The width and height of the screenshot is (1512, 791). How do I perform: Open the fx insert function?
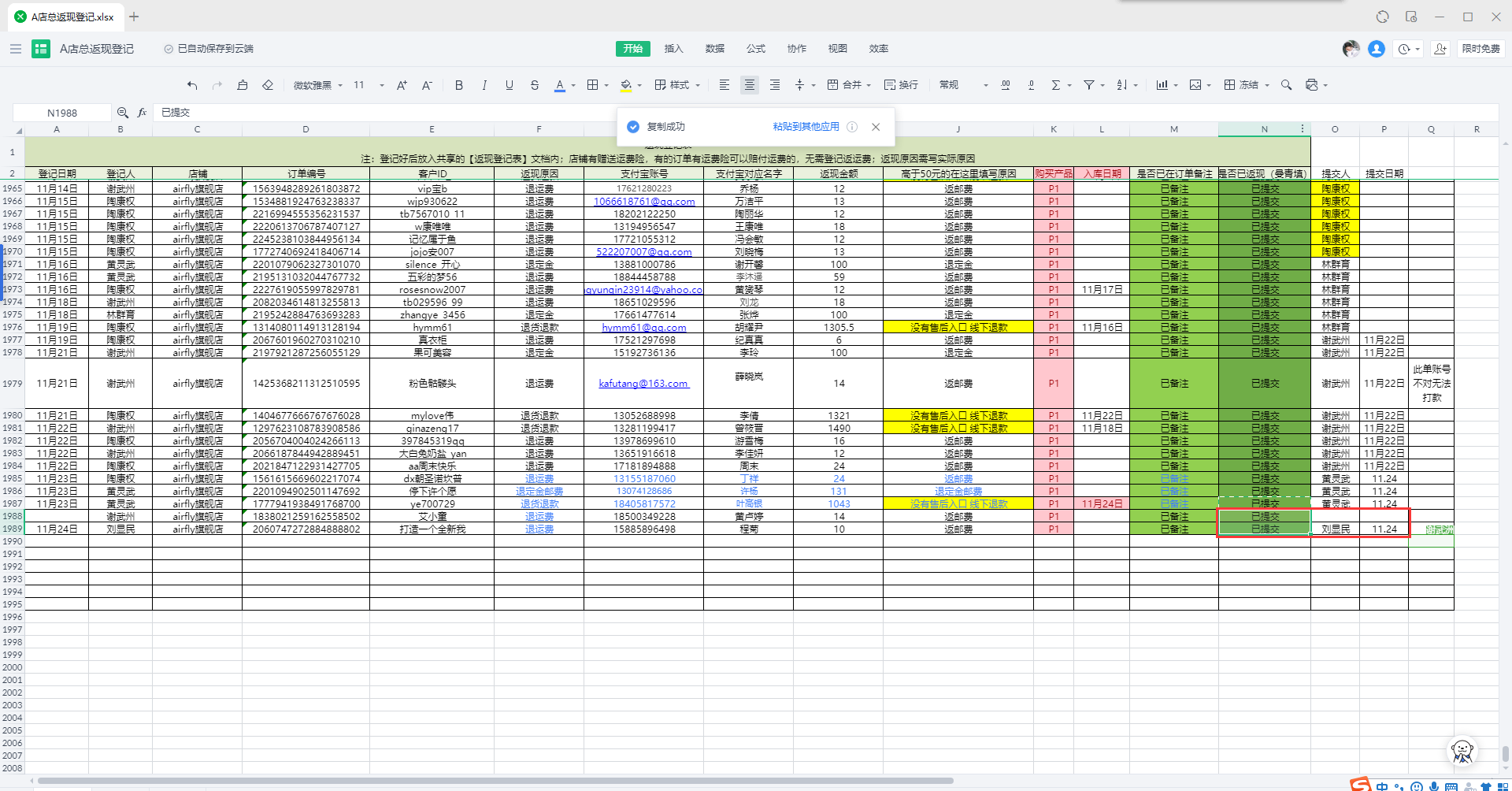[143, 113]
